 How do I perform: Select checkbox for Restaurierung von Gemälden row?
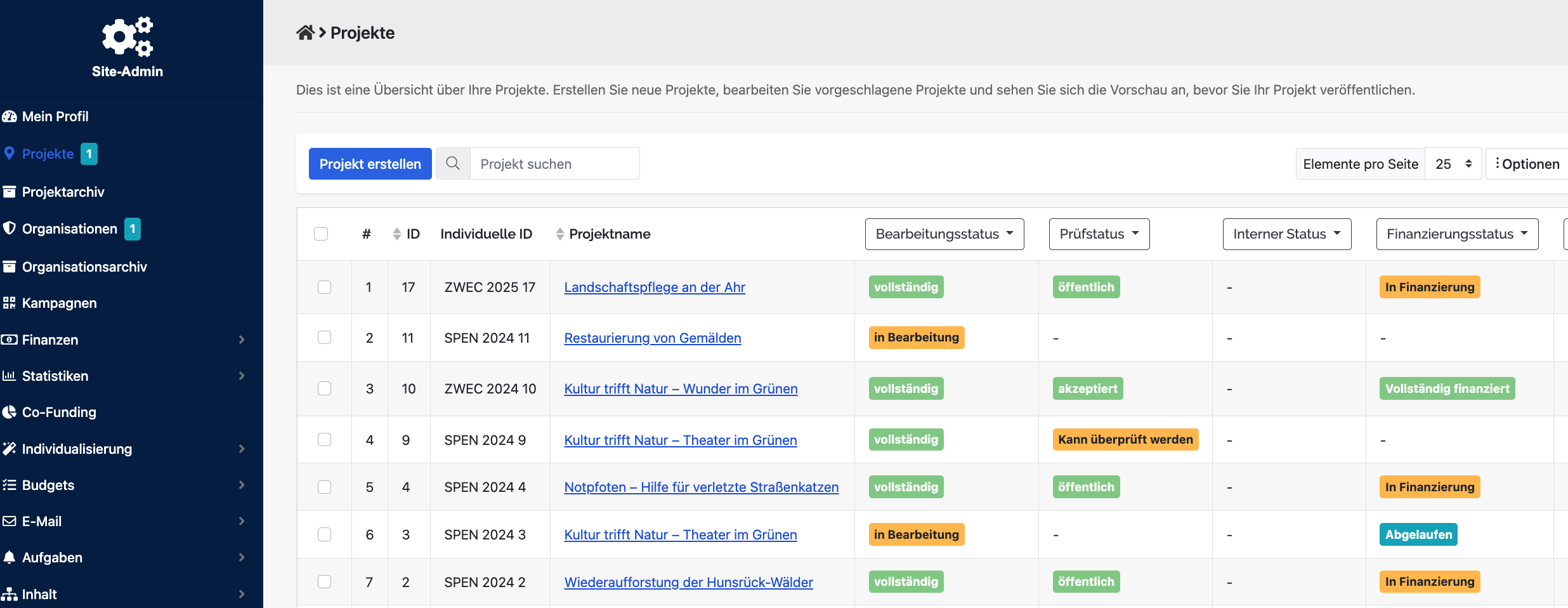(x=324, y=338)
